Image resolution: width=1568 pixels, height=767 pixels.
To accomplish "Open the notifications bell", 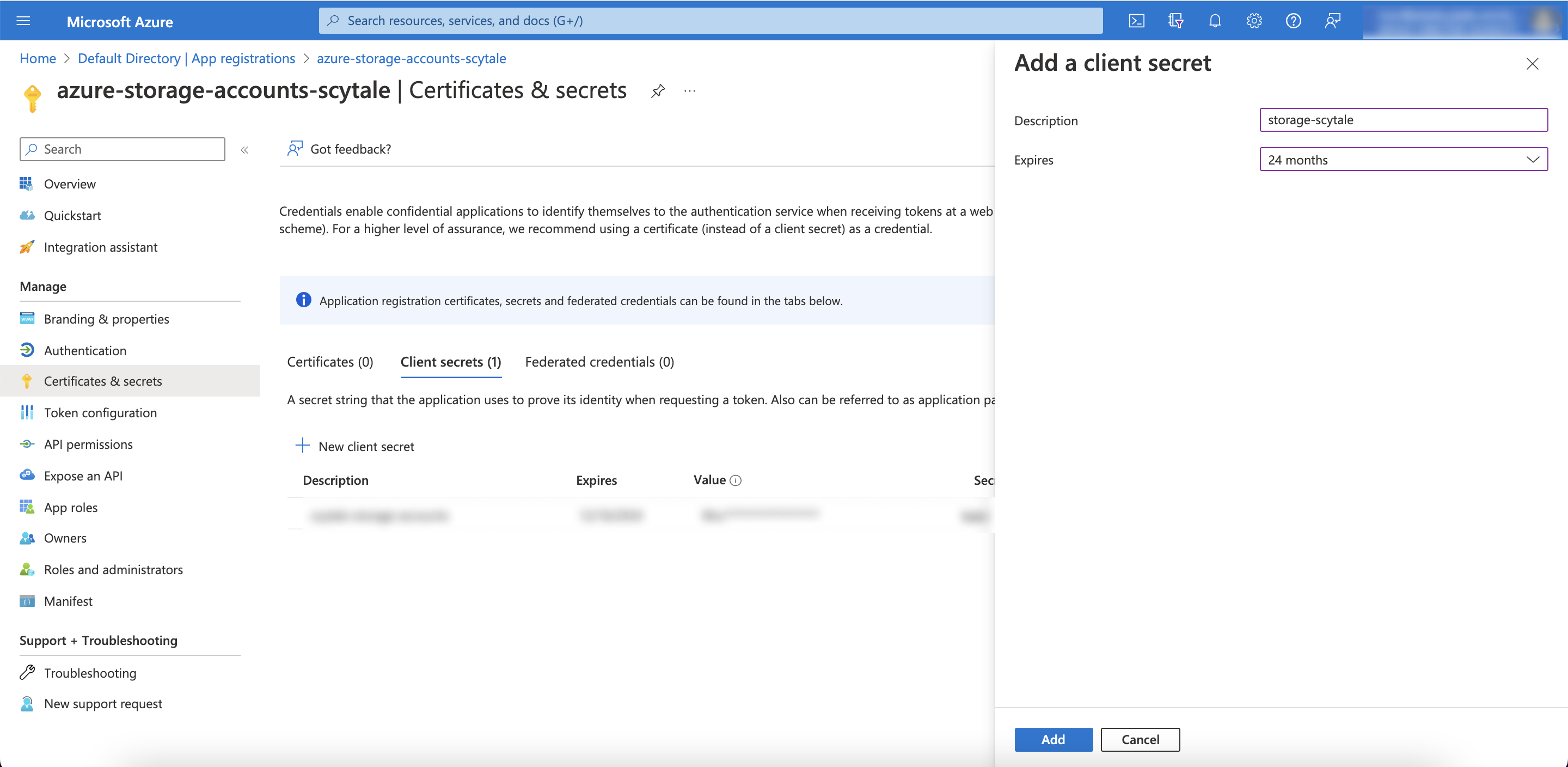I will click(x=1214, y=21).
